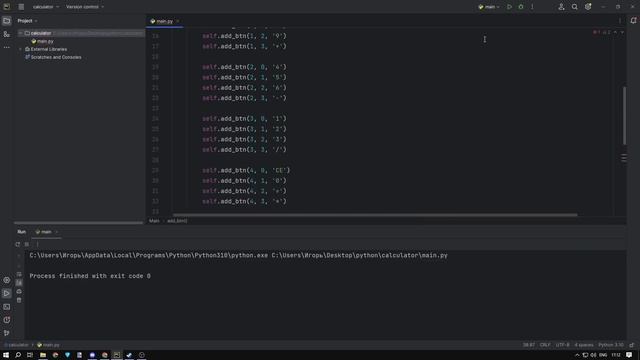The width and height of the screenshot is (640, 360).
Task: Open the main menu hamburger icon
Action: [21, 7]
